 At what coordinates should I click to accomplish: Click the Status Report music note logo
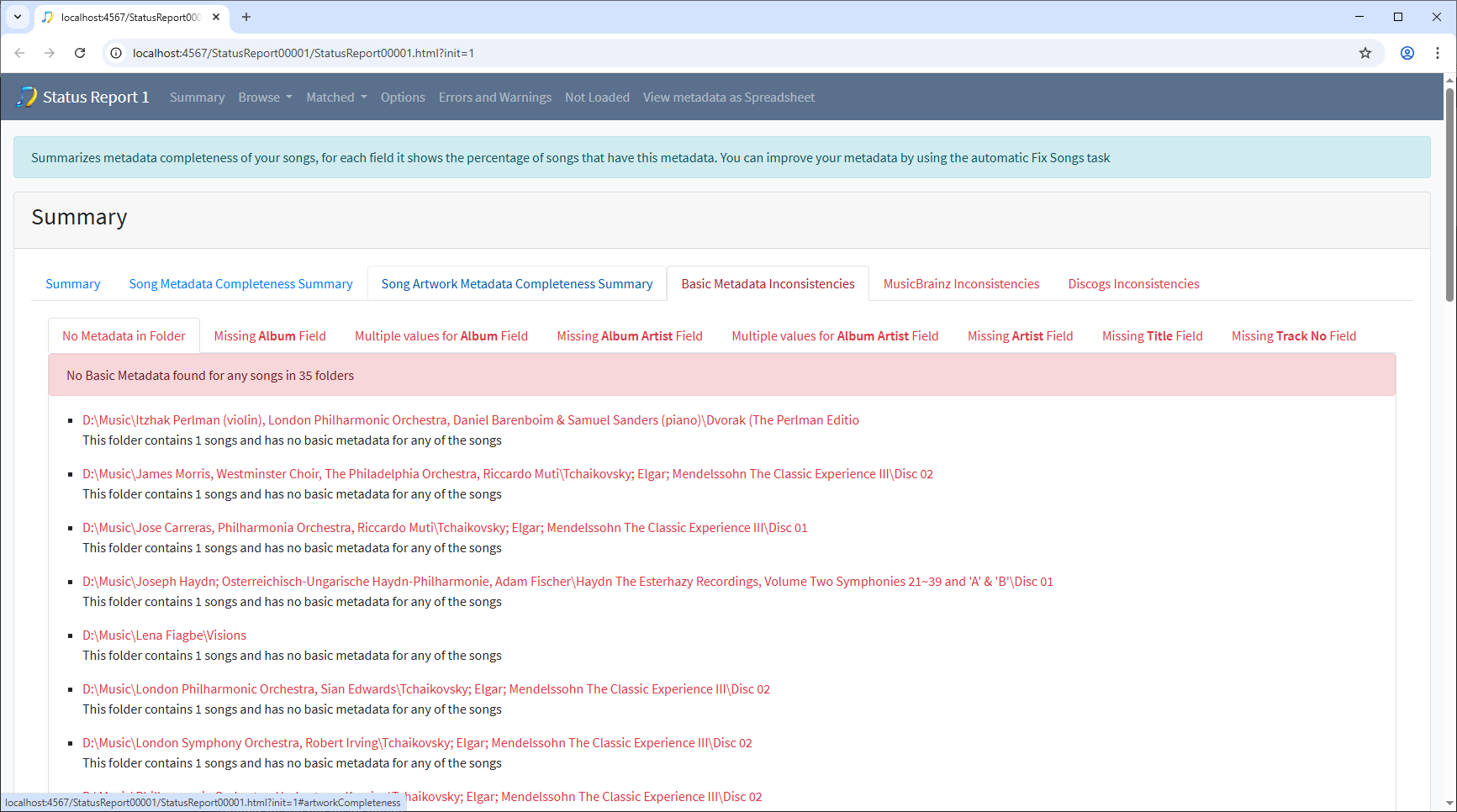27,97
